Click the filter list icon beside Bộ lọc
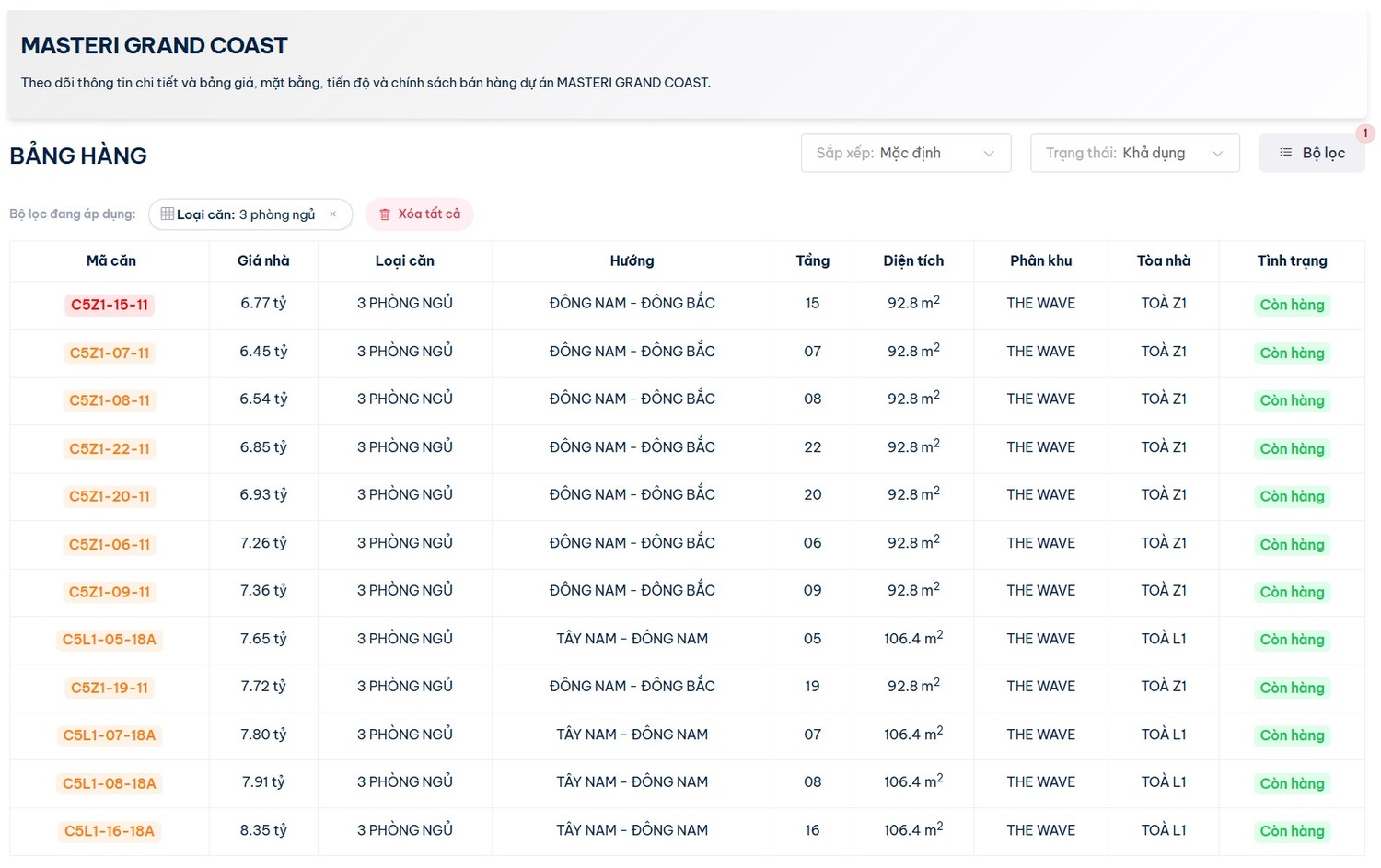 pos(1285,153)
